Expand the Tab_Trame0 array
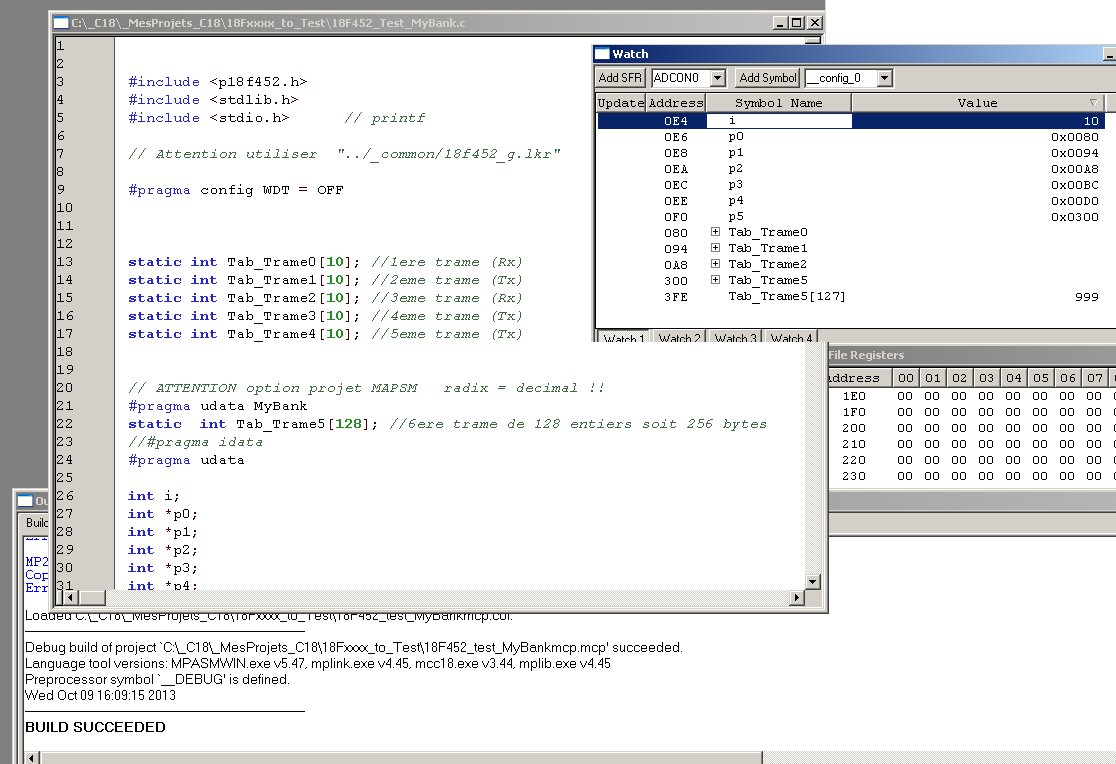 pos(716,232)
